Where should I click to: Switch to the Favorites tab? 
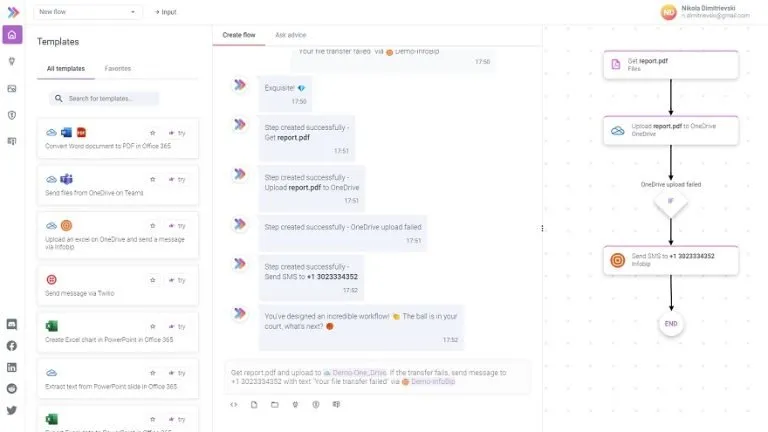point(118,69)
